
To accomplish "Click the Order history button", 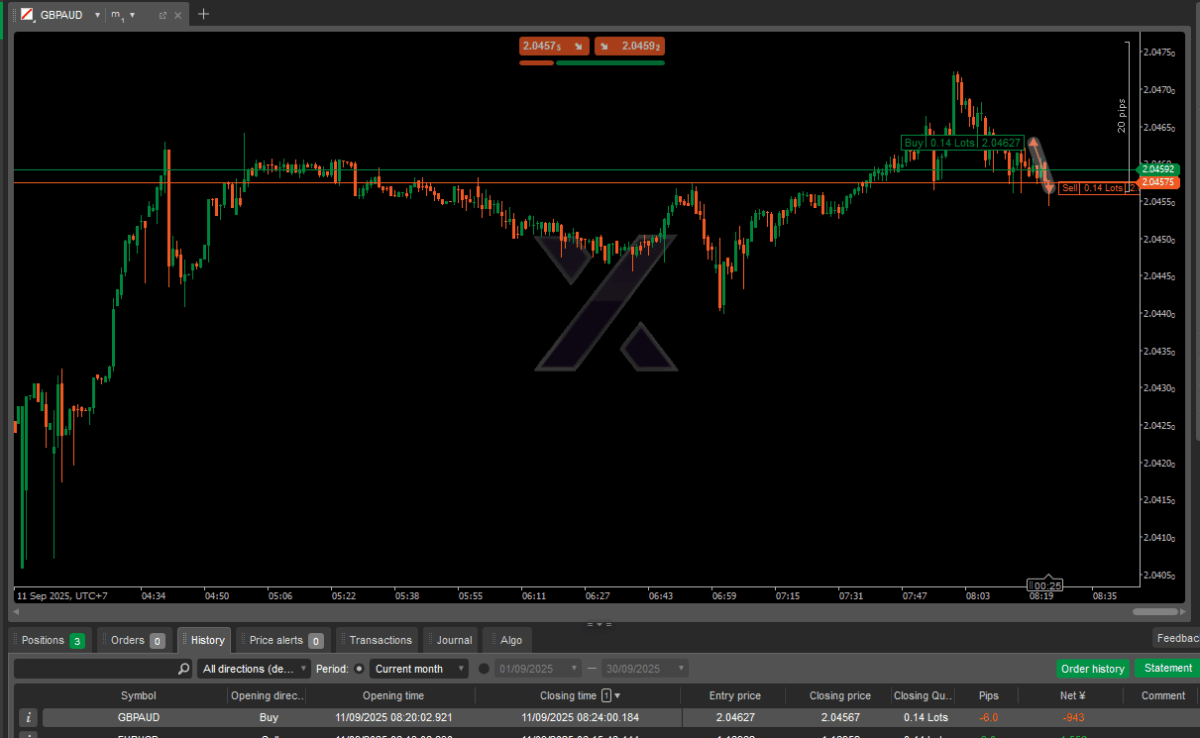I will pyautogui.click(x=1092, y=669).
